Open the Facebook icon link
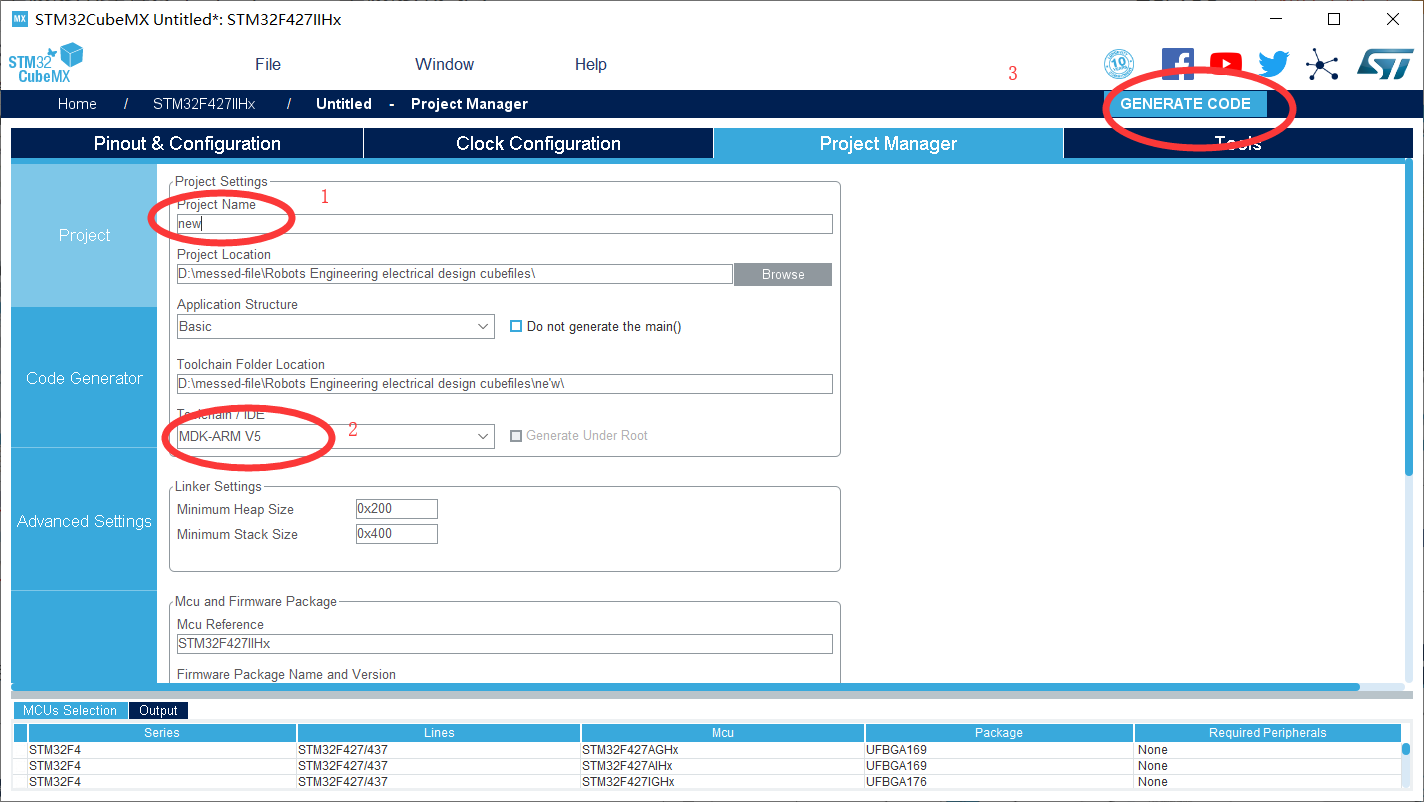 (x=1177, y=65)
